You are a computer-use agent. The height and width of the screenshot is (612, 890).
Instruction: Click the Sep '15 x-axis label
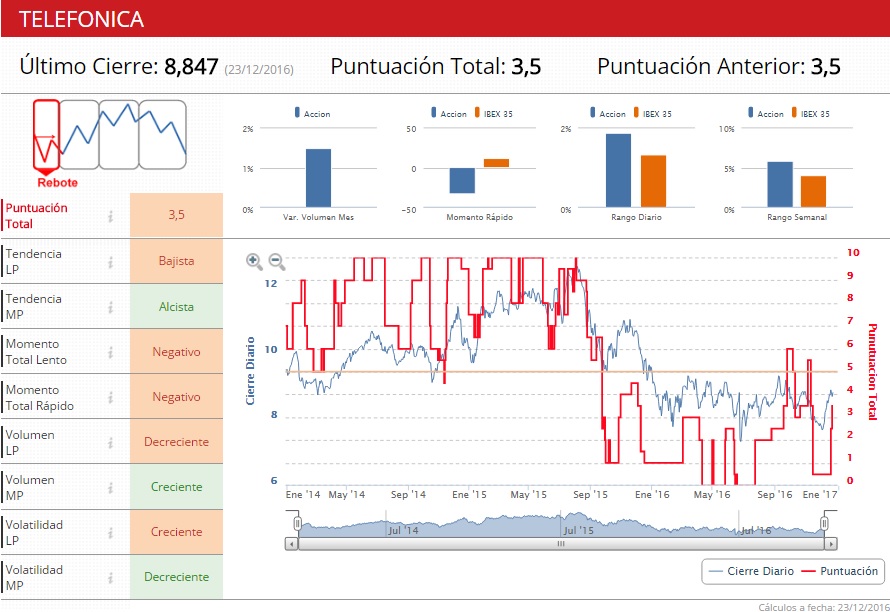[590, 494]
